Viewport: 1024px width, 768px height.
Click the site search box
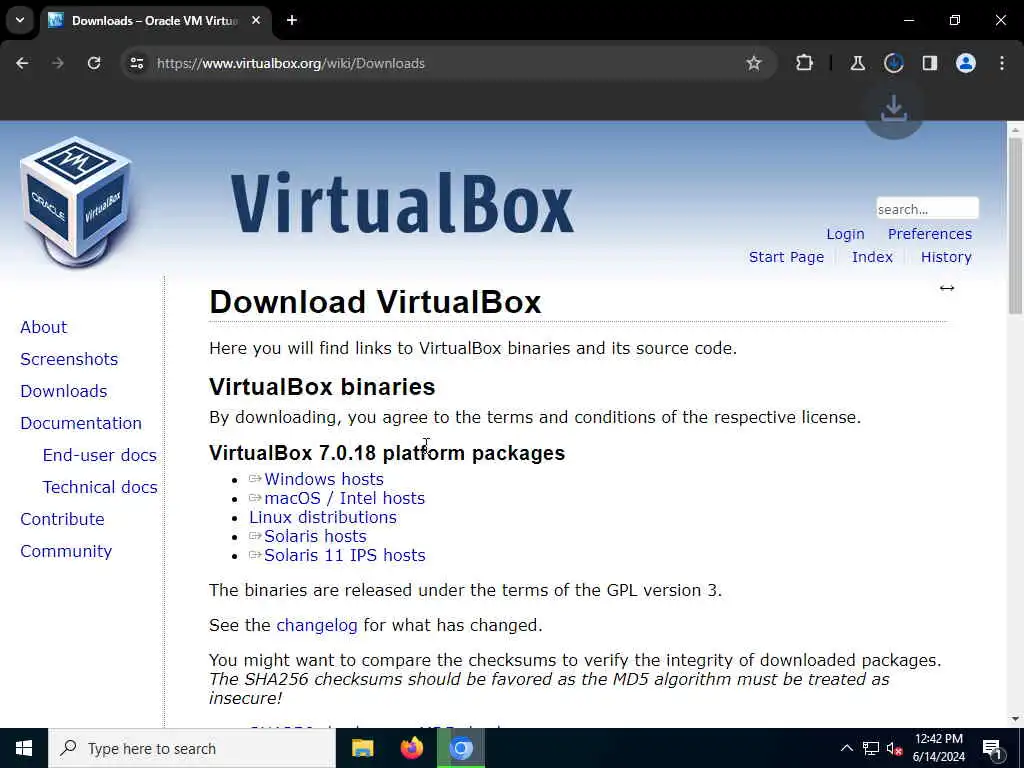927,208
